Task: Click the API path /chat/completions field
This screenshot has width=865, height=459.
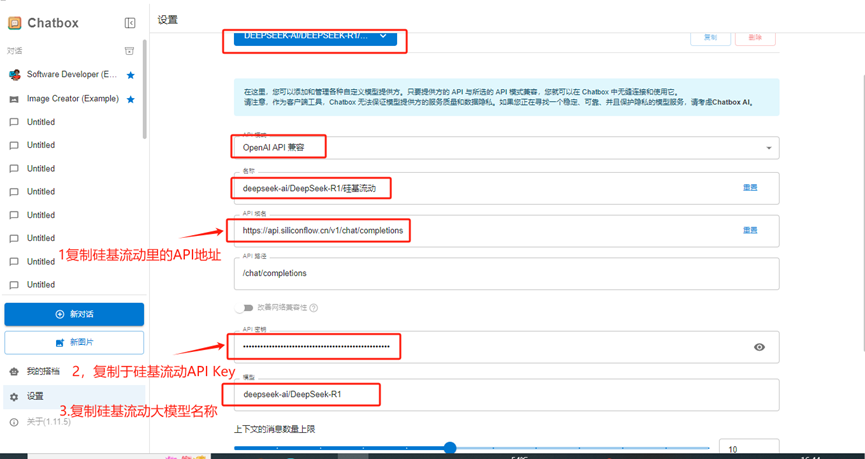Action: (x=506, y=273)
